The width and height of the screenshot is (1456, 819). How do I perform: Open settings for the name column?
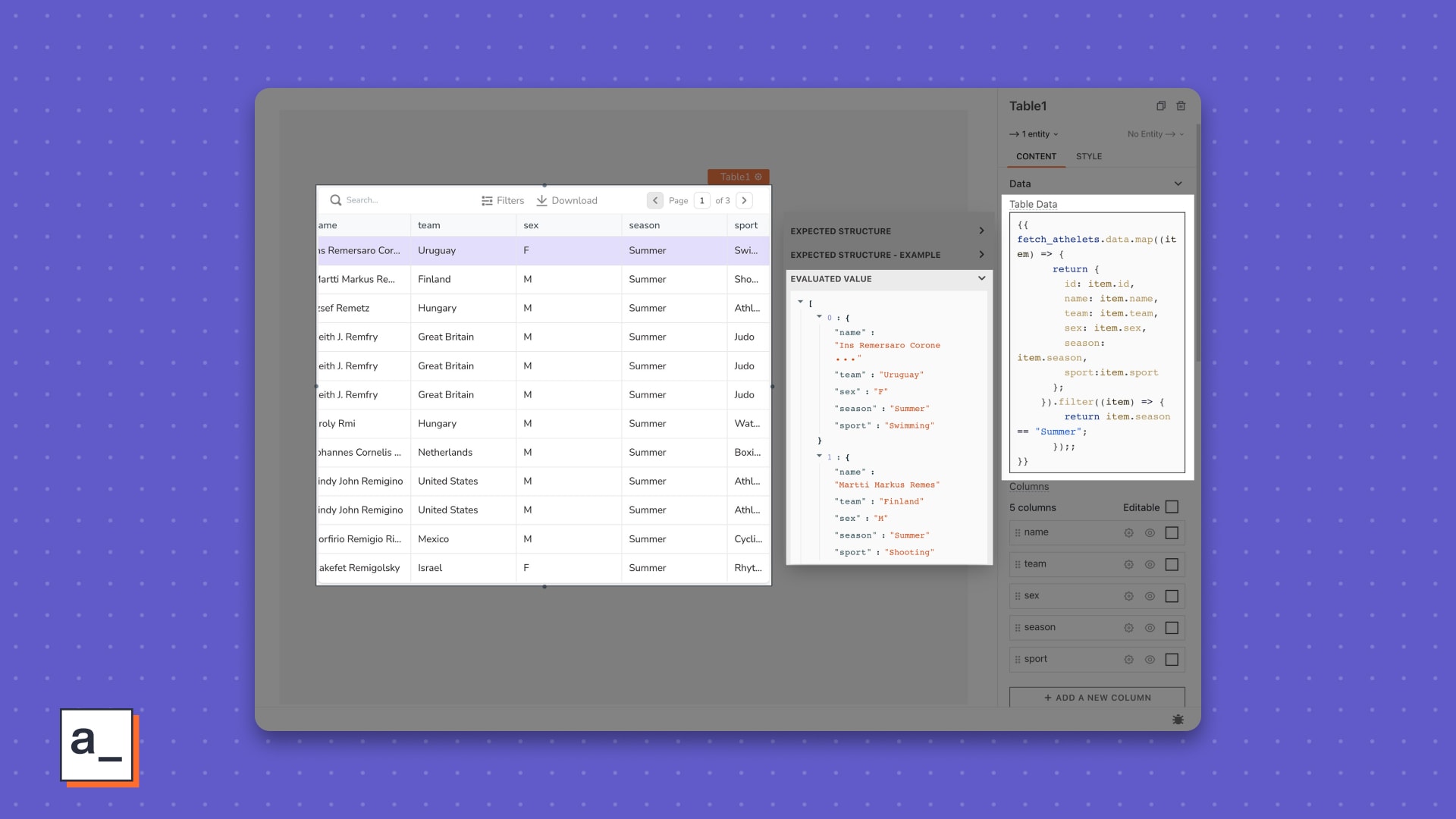click(x=1128, y=532)
